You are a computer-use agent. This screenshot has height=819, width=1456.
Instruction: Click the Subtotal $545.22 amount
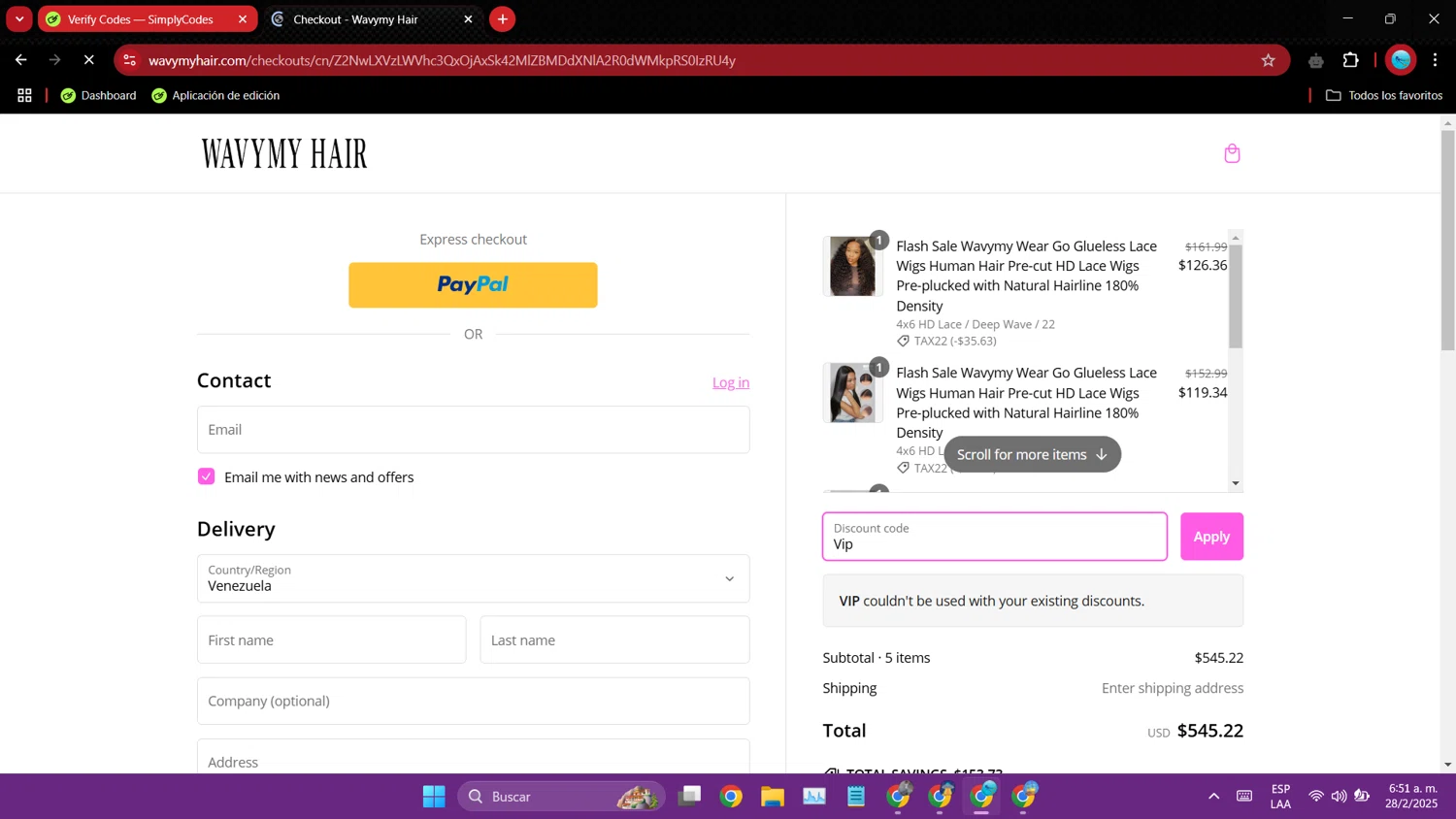click(1219, 658)
